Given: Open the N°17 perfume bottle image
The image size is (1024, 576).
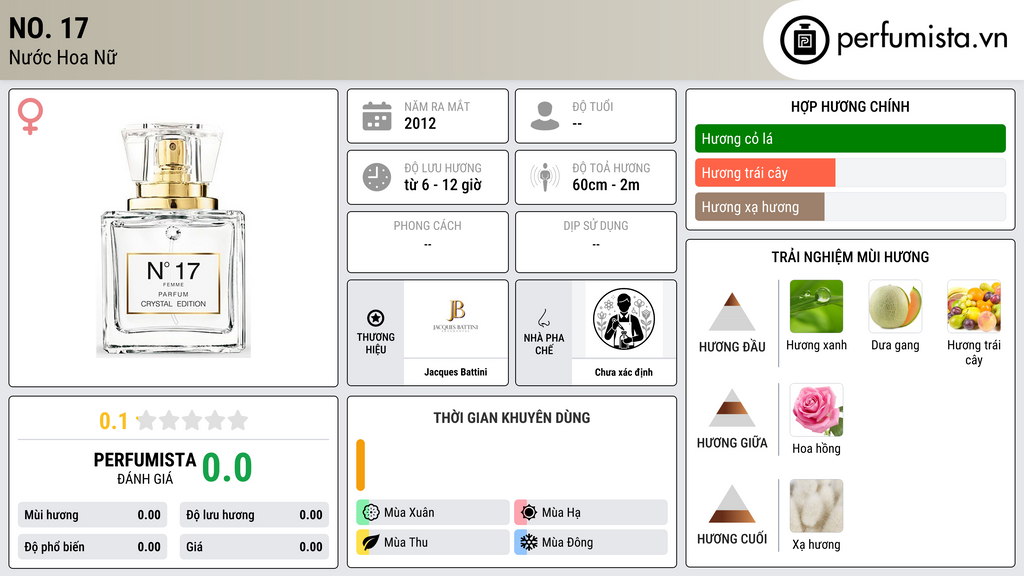Looking at the screenshot, I should pyautogui.click(x=173, y=239).
